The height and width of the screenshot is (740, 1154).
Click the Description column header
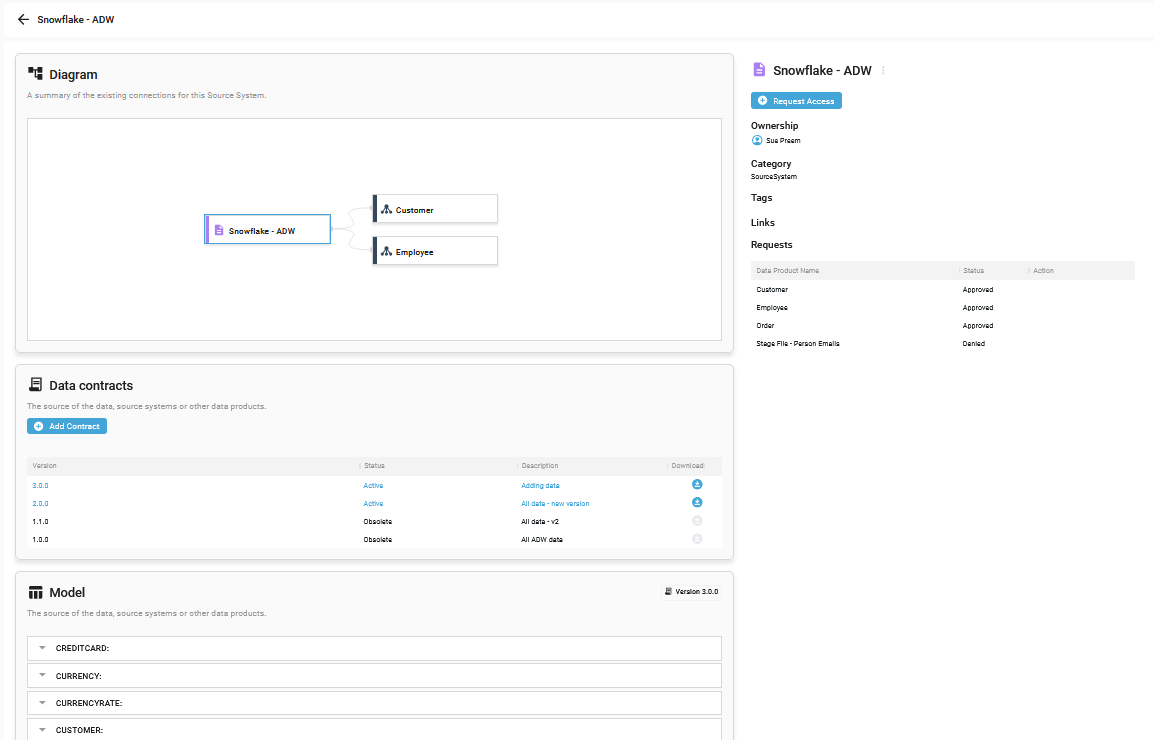pos(539,465)
